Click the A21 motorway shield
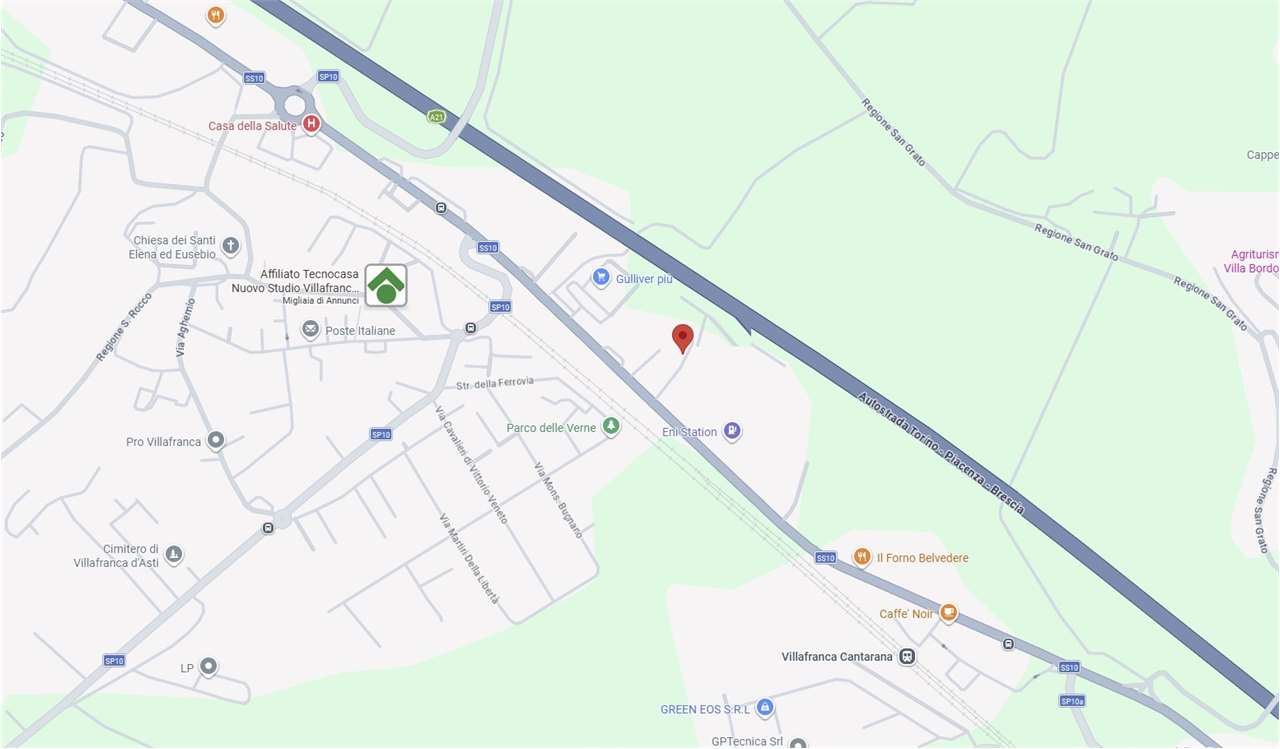The height and width of the screenshot is (749, 1280). 436,117
